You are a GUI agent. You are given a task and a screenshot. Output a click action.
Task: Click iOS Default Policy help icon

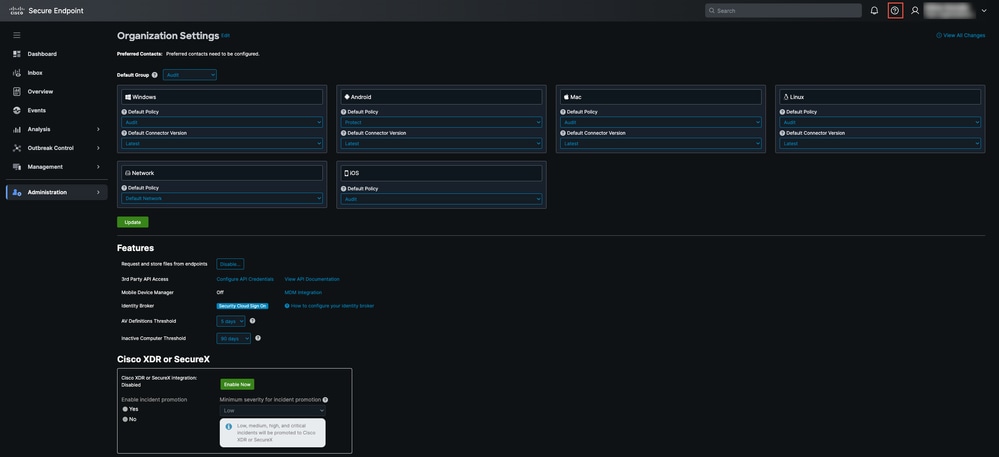(x=343, y=189)
